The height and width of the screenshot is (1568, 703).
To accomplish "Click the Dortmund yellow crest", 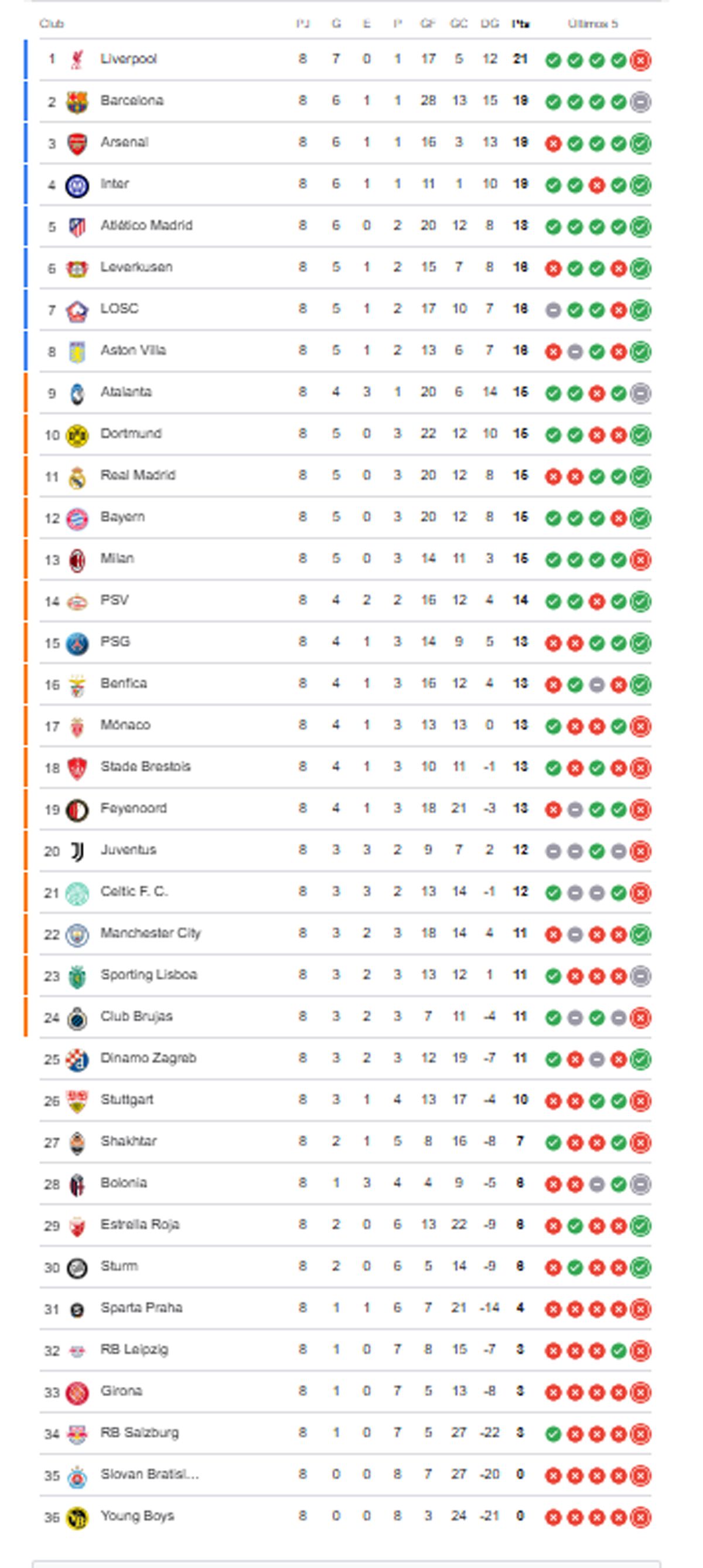I will 77,434.
